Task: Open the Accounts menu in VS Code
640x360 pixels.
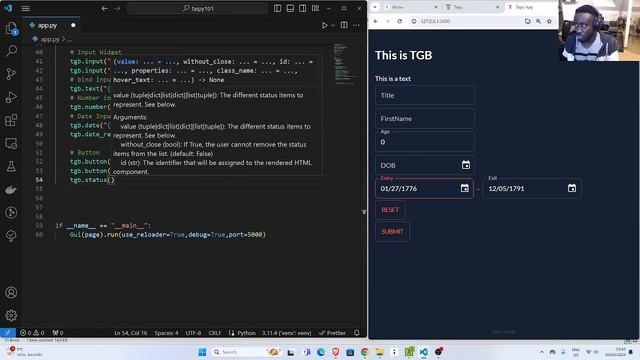Action: 11,293
